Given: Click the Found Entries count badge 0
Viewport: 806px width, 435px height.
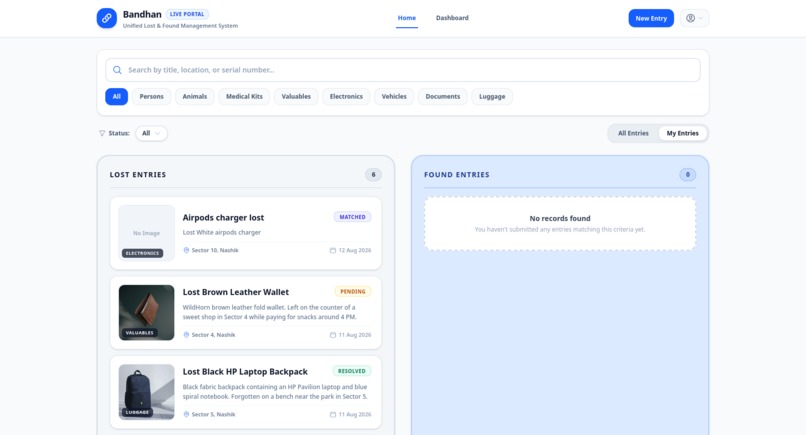Looking at the screenshot, I should click(688, 175).
